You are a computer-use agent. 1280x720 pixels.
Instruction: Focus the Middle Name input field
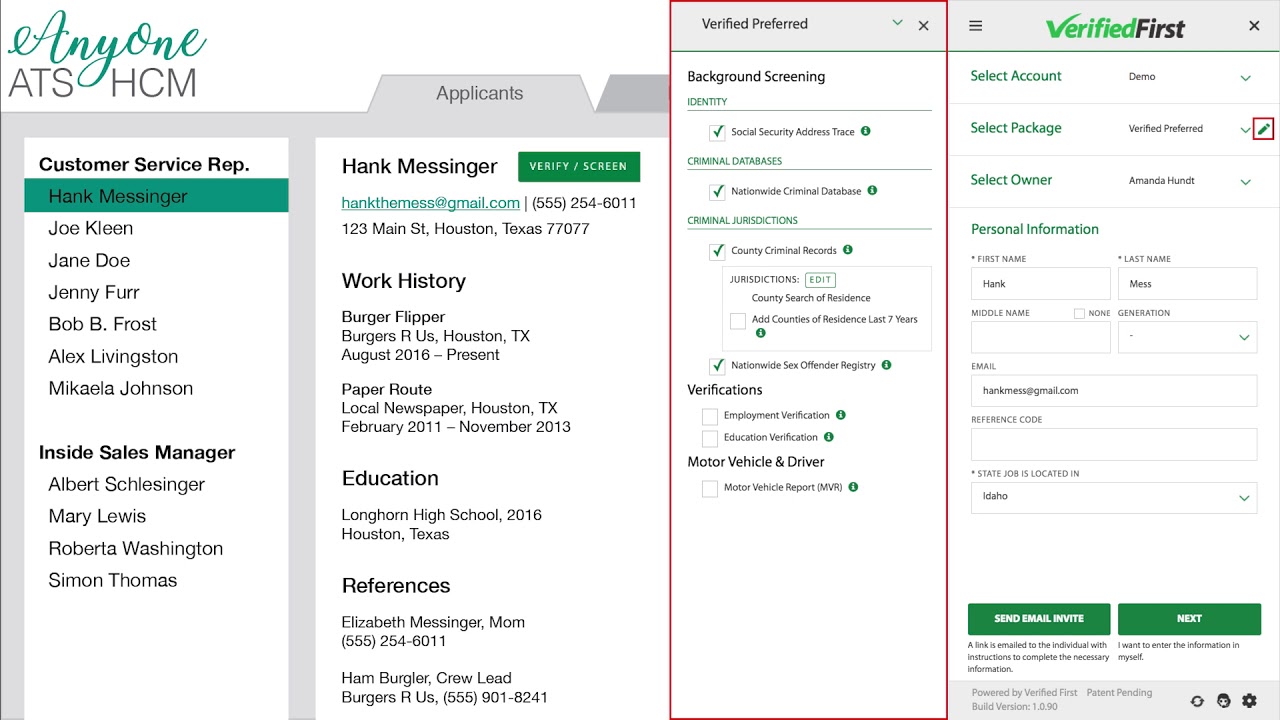1041,337
